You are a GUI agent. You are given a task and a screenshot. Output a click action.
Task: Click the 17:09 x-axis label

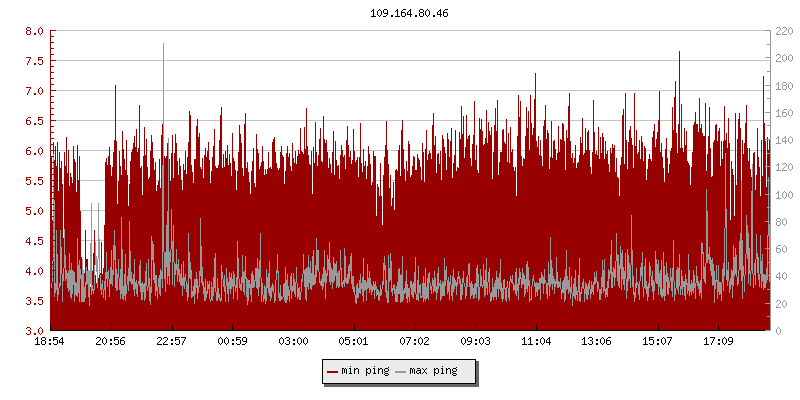[718, 342]
